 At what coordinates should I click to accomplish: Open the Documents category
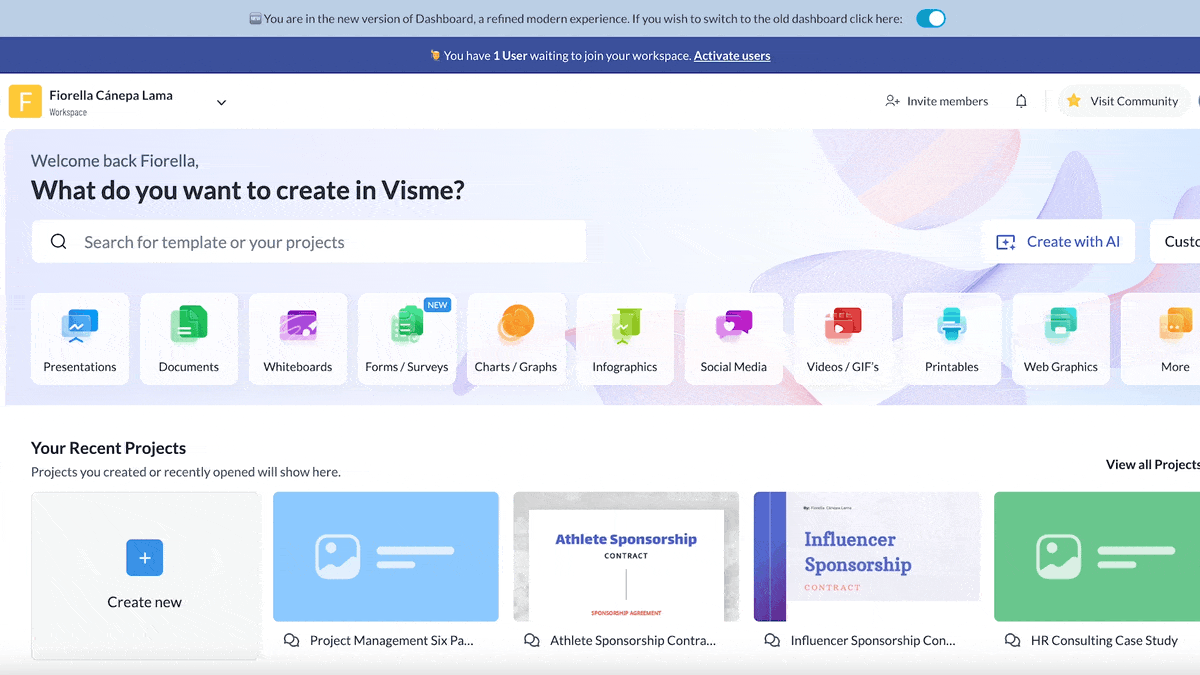[189, 339]
